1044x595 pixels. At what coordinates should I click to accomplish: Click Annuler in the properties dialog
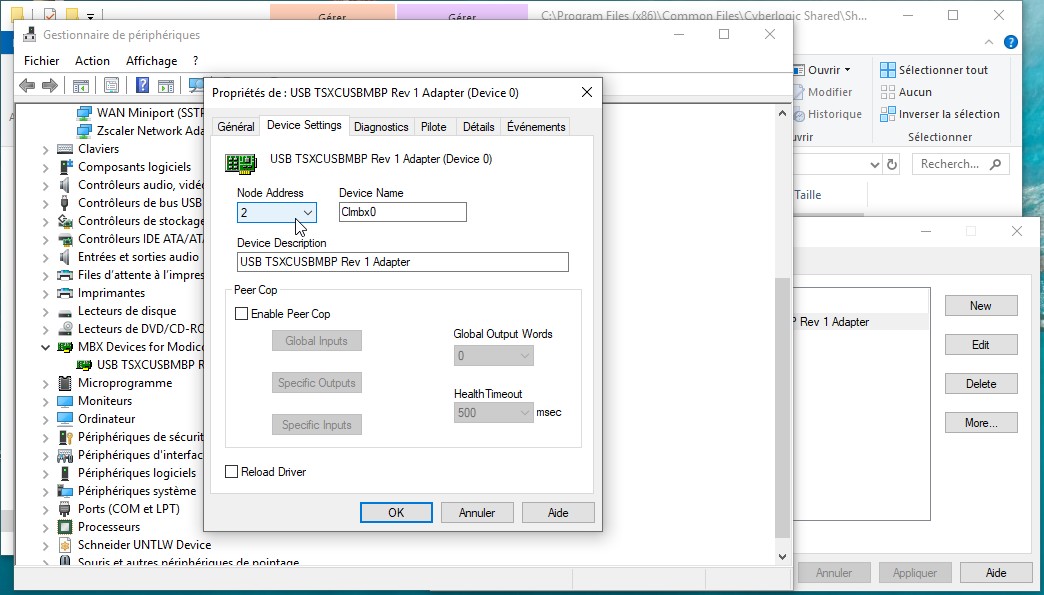[477, 512]
